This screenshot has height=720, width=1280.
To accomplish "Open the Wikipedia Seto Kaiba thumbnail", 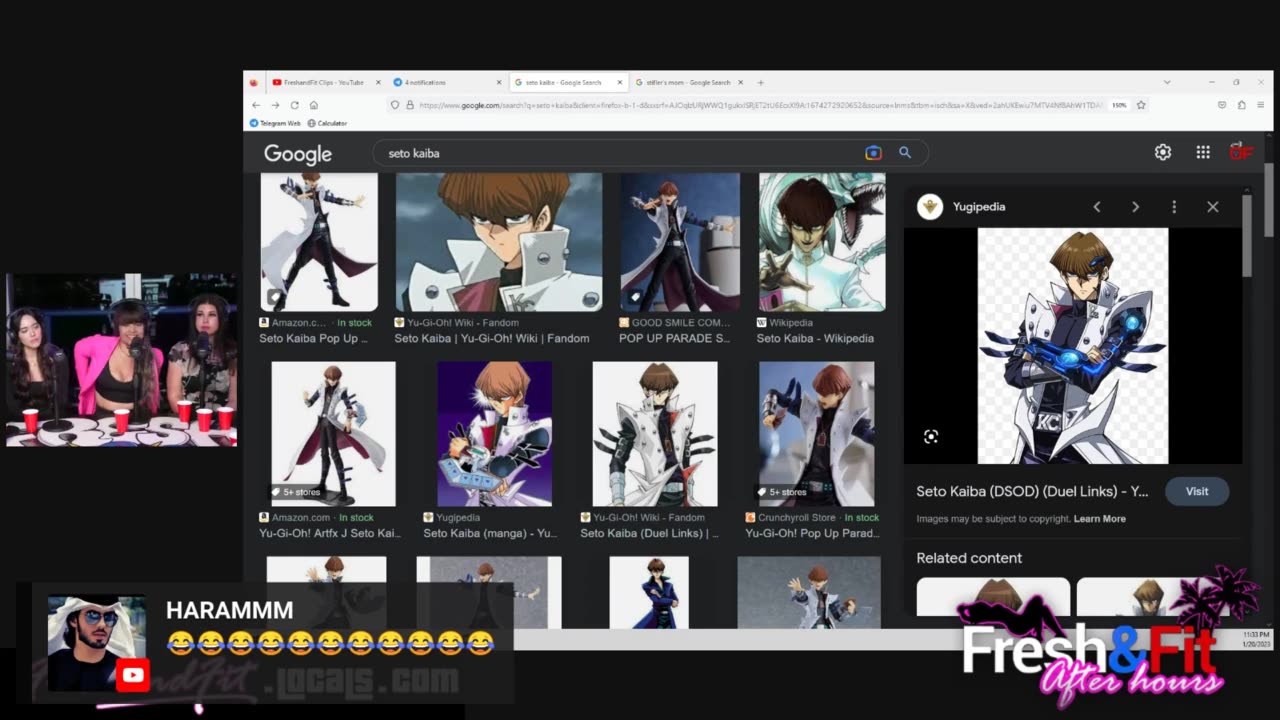I will [x=822, y=242].
